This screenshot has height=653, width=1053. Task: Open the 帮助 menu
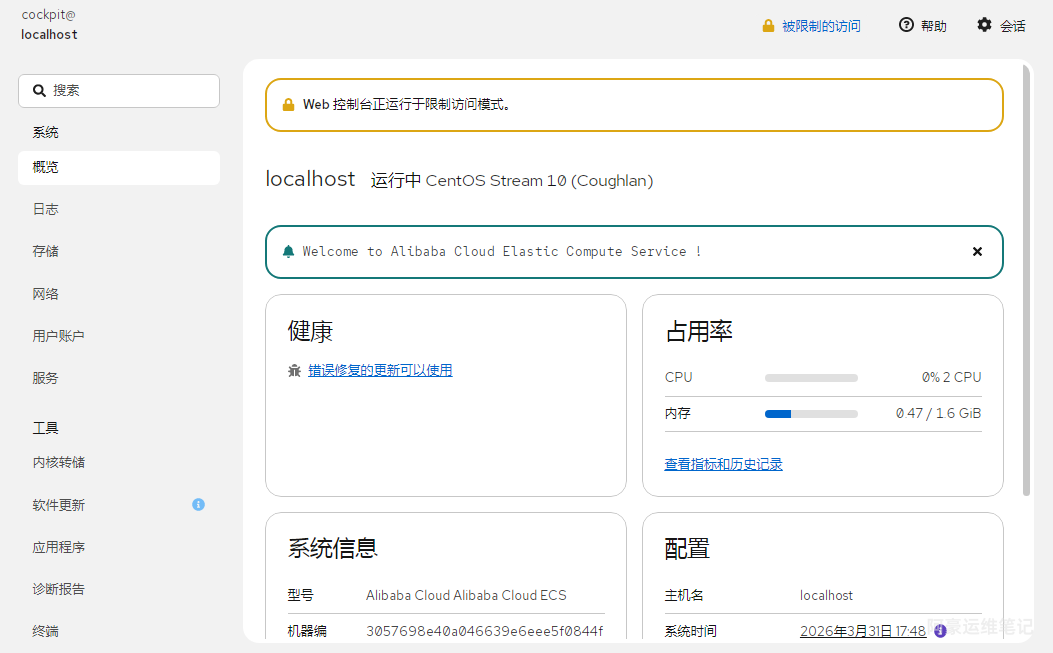tap(923, 26)
